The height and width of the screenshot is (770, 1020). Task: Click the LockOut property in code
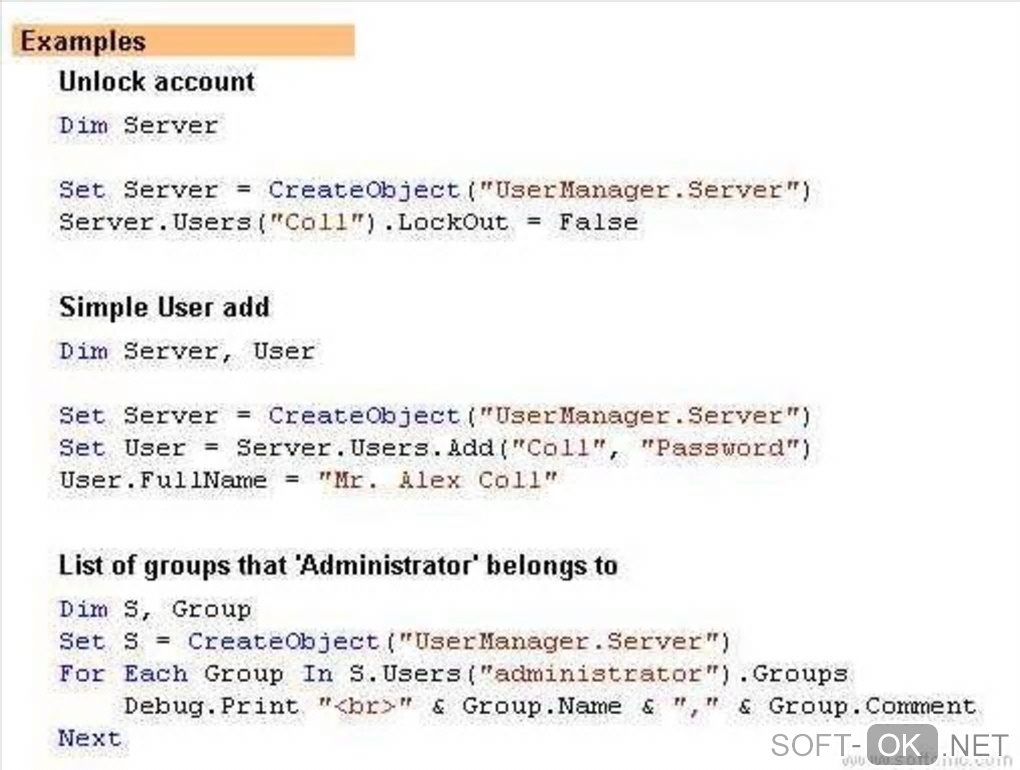[453, 222]
